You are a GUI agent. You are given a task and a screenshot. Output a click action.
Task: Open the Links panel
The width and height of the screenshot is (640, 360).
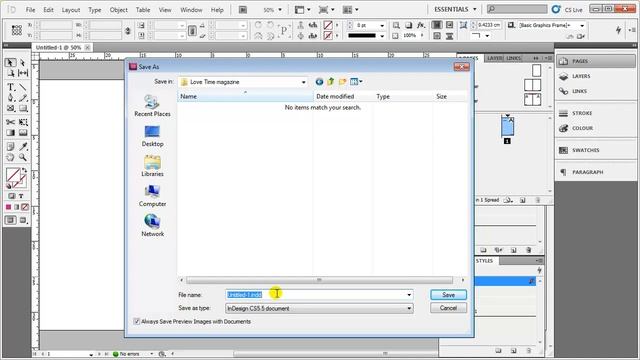click(x=595, y=91)
